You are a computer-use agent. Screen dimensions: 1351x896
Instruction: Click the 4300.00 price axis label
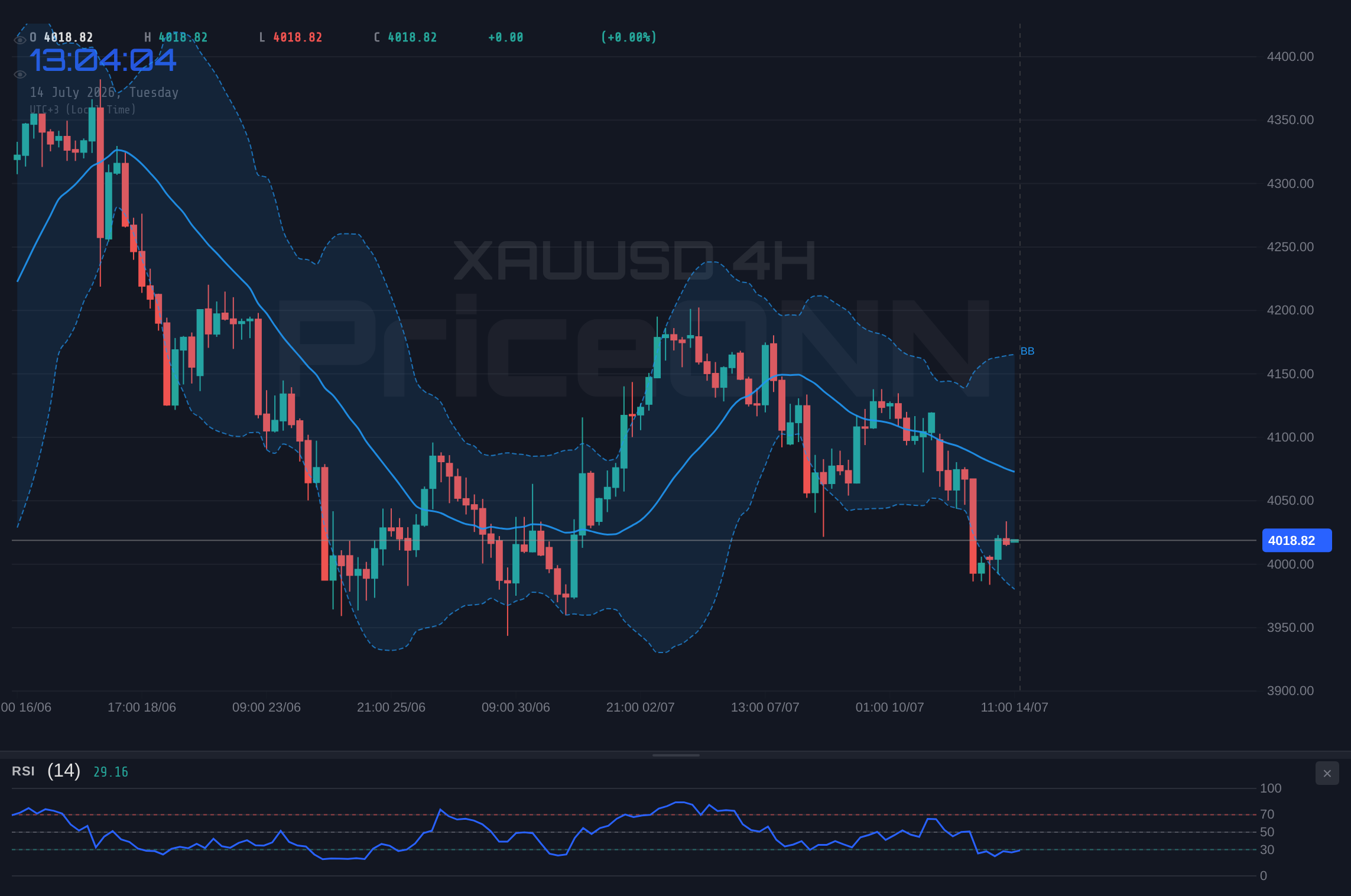pos(1290,184)
